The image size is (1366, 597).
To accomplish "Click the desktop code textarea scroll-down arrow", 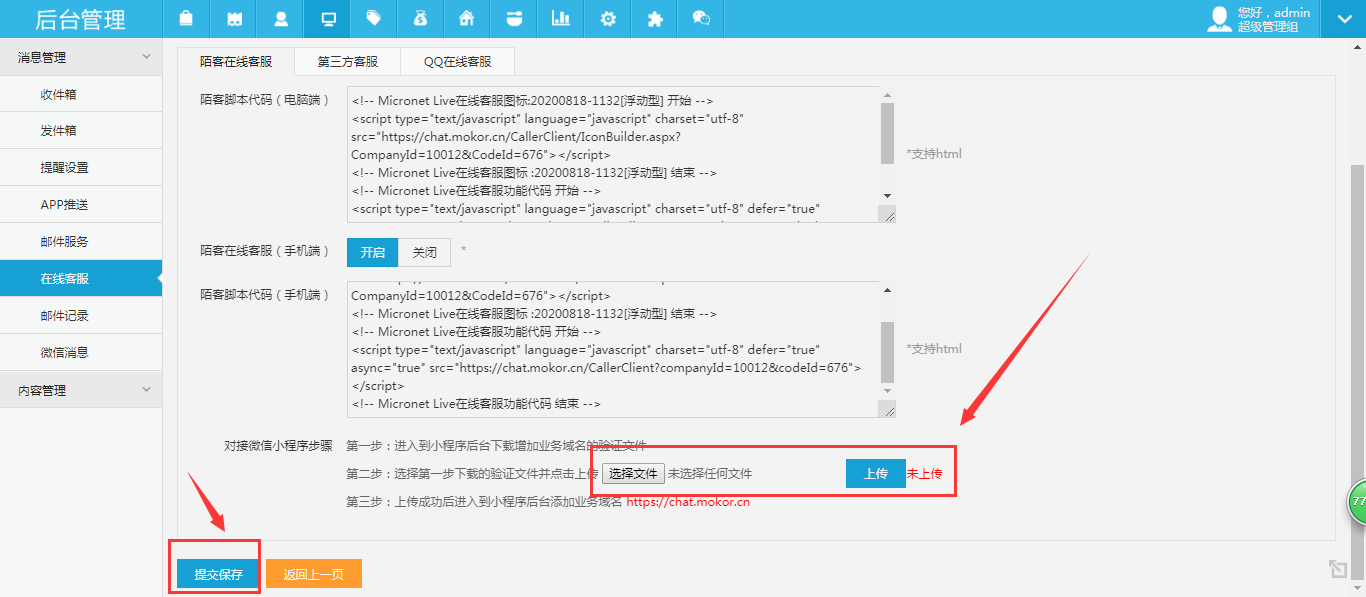I will 887,196.
